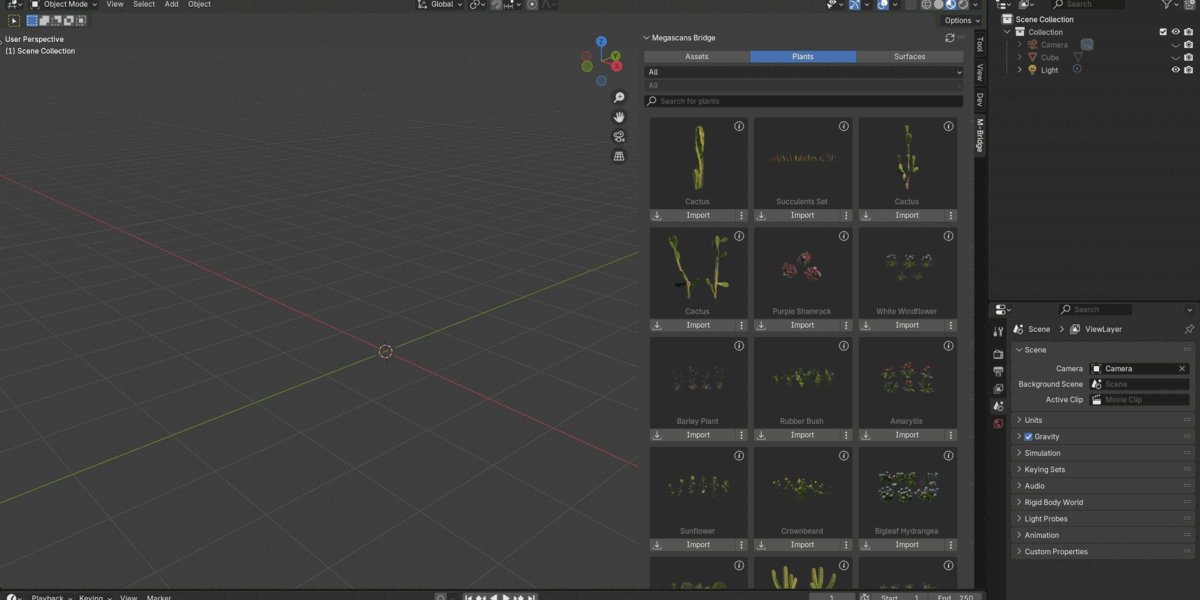This screenshot has width=1200, height=600.
Task: Toggle camera view icon in viewport
Action: (619, 137)
